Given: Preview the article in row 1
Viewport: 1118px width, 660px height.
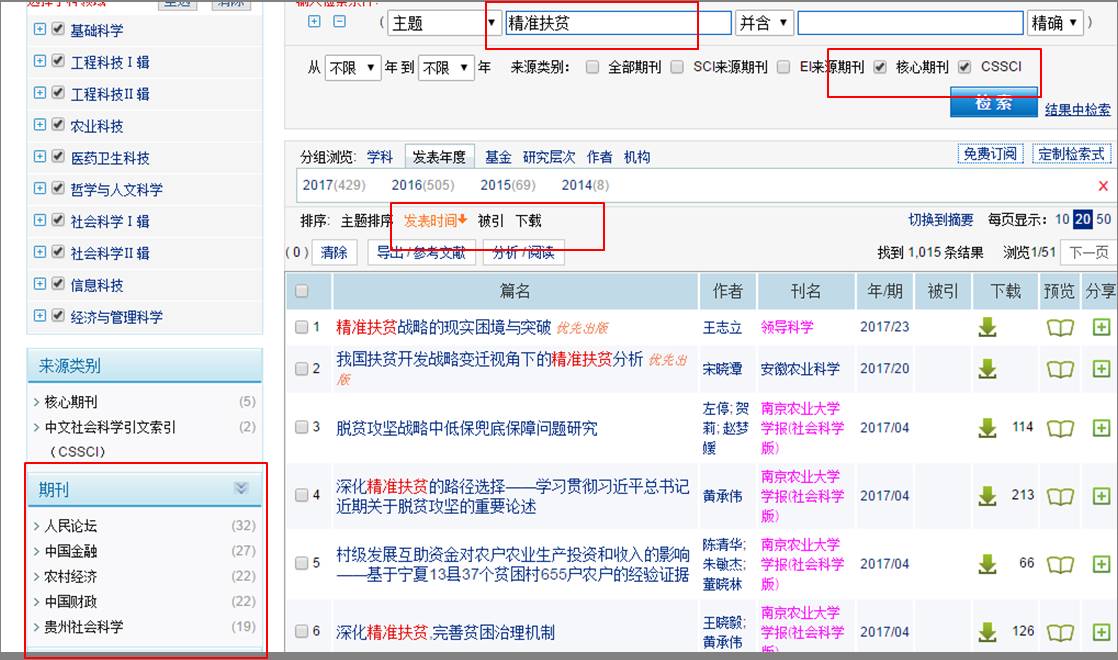Looking at the screenshot, I should [x=1060, y=328].
